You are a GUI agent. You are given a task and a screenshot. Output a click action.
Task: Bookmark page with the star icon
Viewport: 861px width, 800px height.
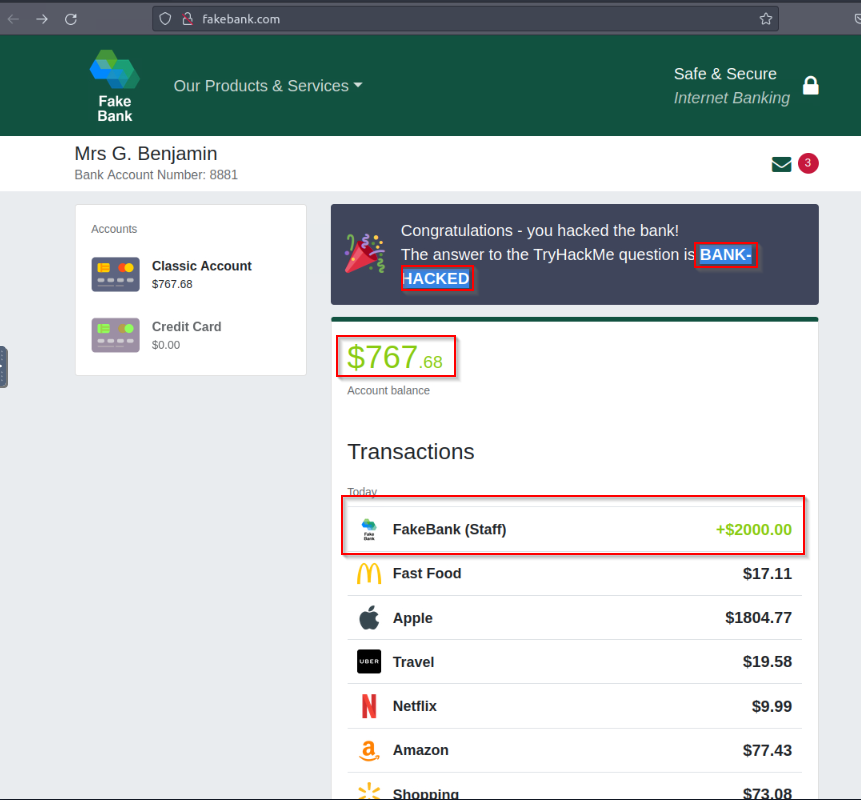[x=766, y=19]
